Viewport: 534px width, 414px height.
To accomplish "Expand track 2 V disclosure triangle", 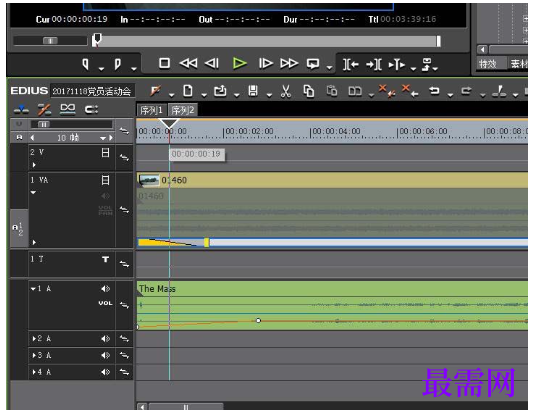I will 34,165.
